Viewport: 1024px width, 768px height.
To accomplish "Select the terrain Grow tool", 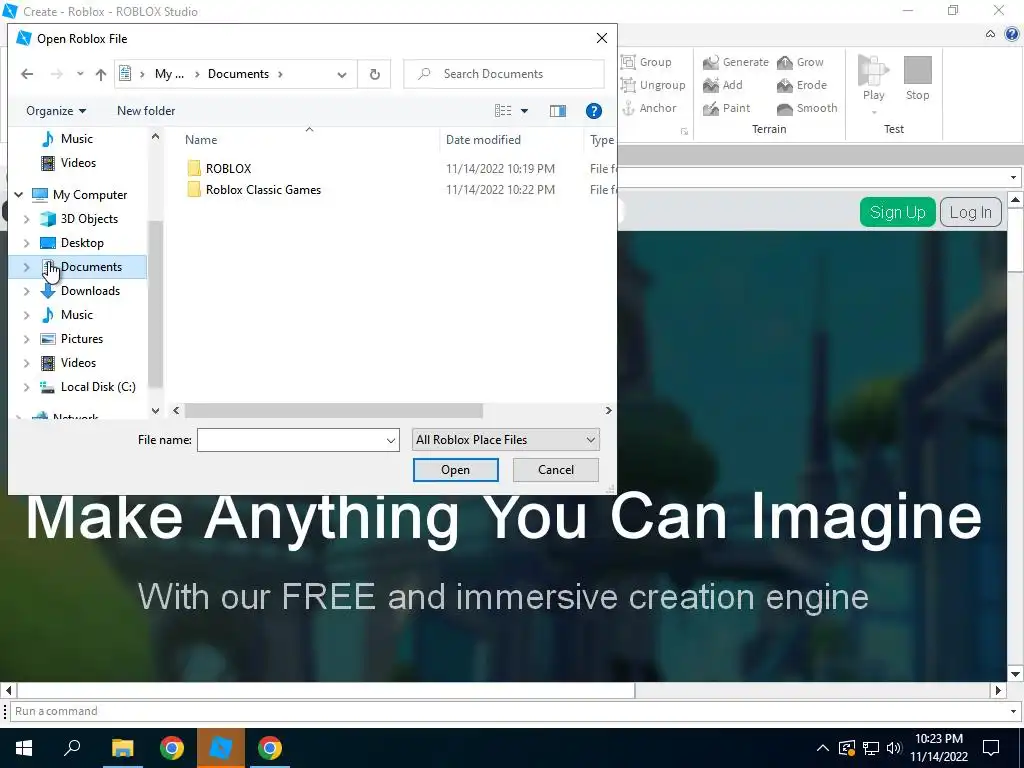I will point(800,62).
